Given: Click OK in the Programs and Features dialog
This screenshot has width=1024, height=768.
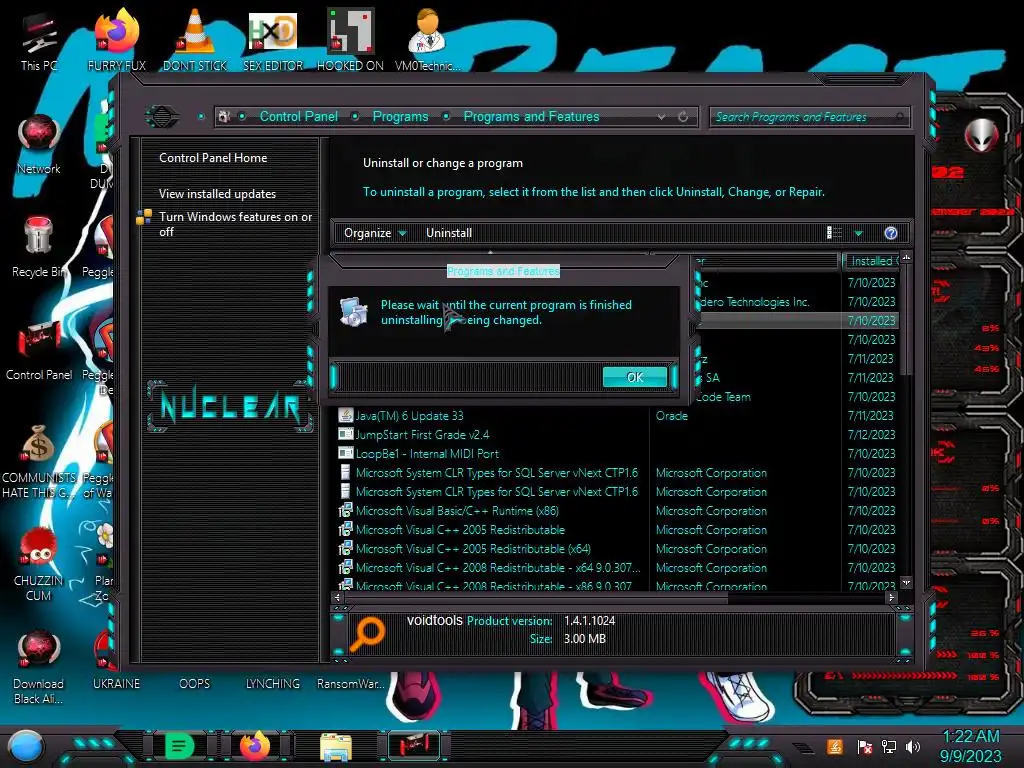Looking at the screenshot, I should (x=635, y=377).
